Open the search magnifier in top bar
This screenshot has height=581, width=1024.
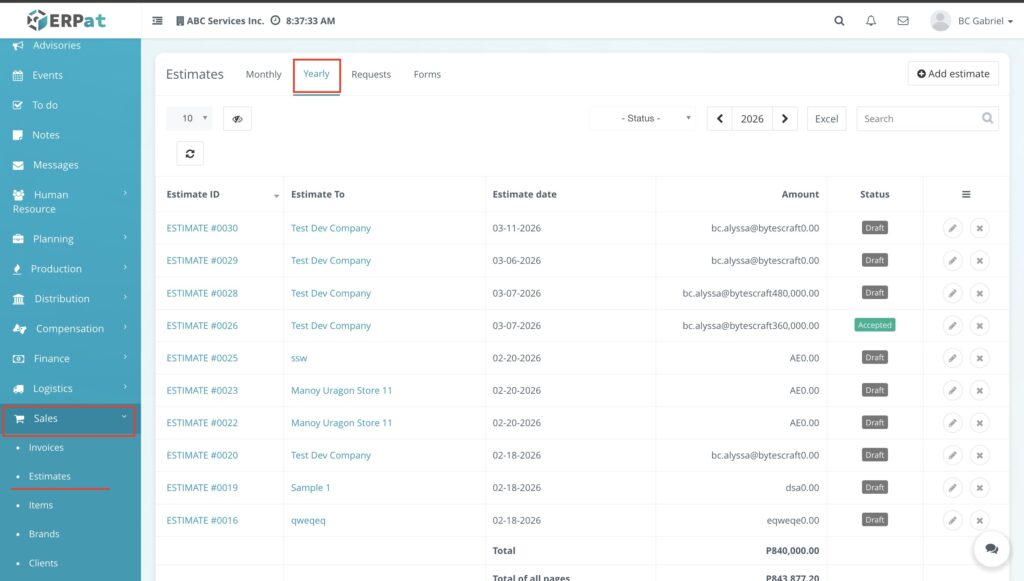tap(839, 21)
